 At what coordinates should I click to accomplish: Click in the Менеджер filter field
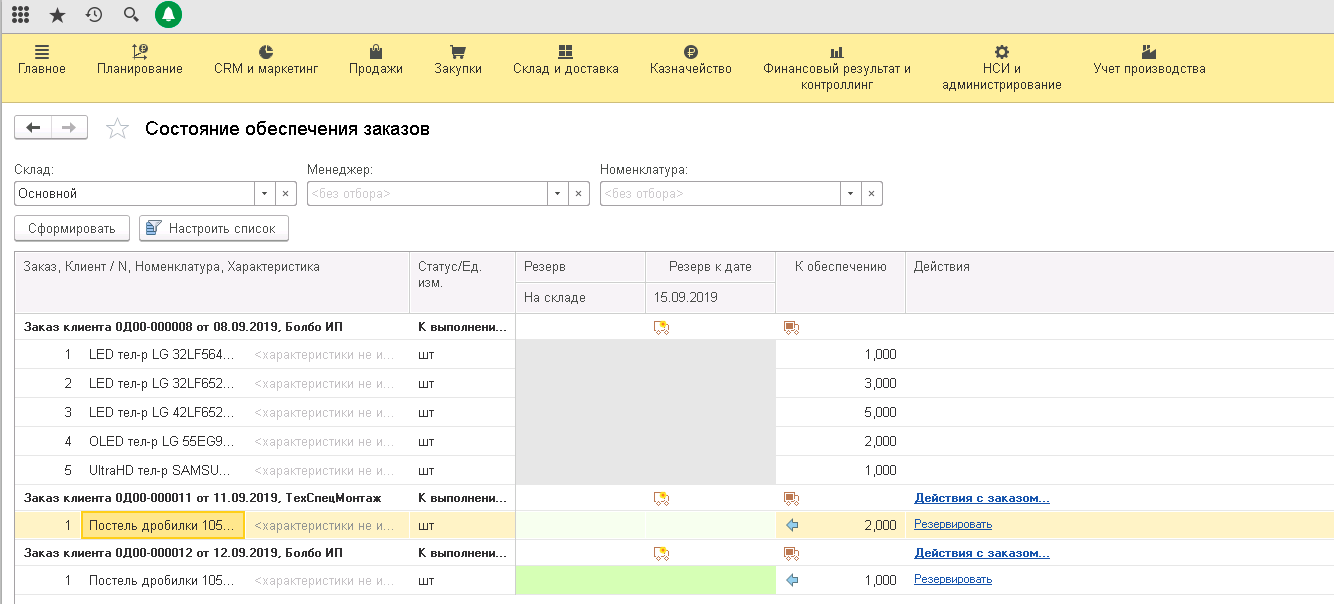coord(427,194)
